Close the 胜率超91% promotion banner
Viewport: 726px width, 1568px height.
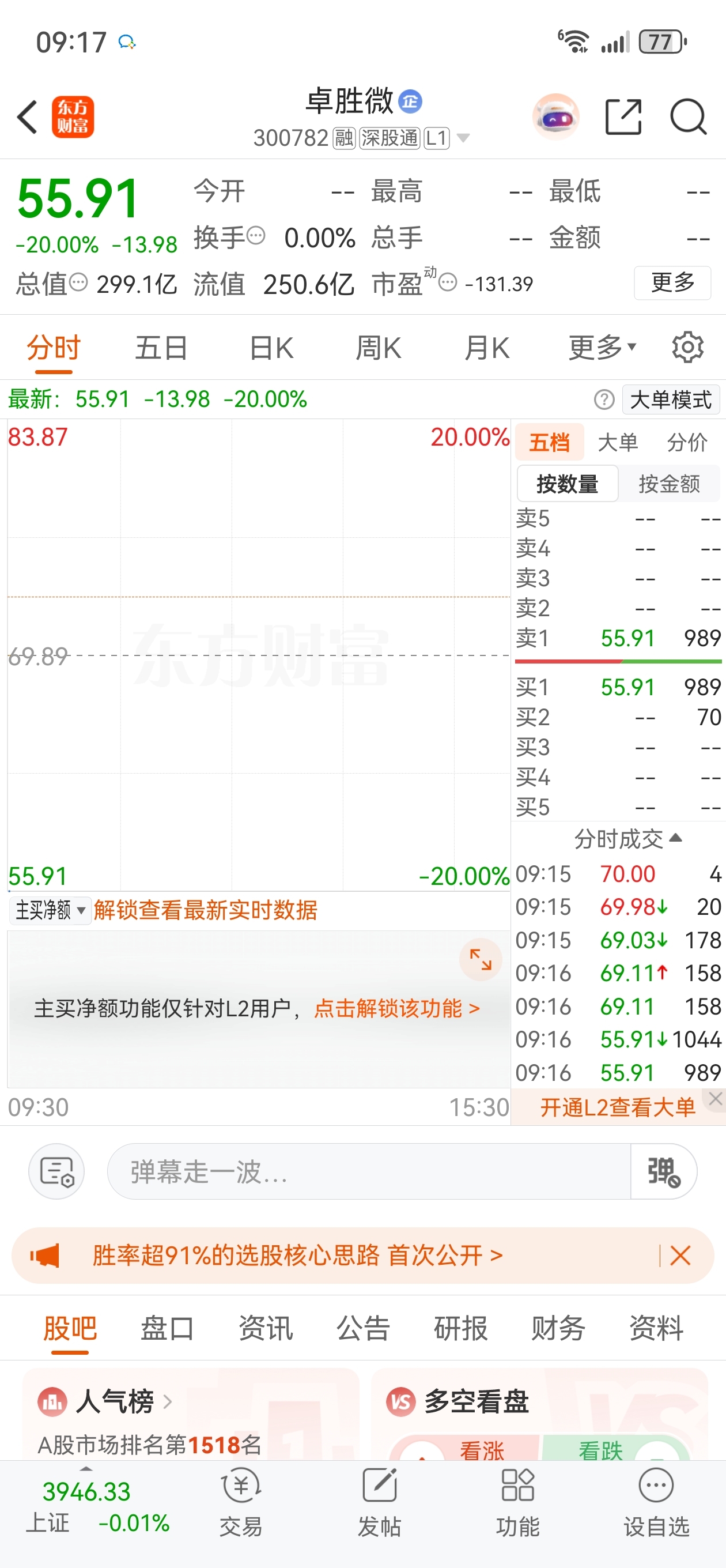click(x=680, y=1255)
